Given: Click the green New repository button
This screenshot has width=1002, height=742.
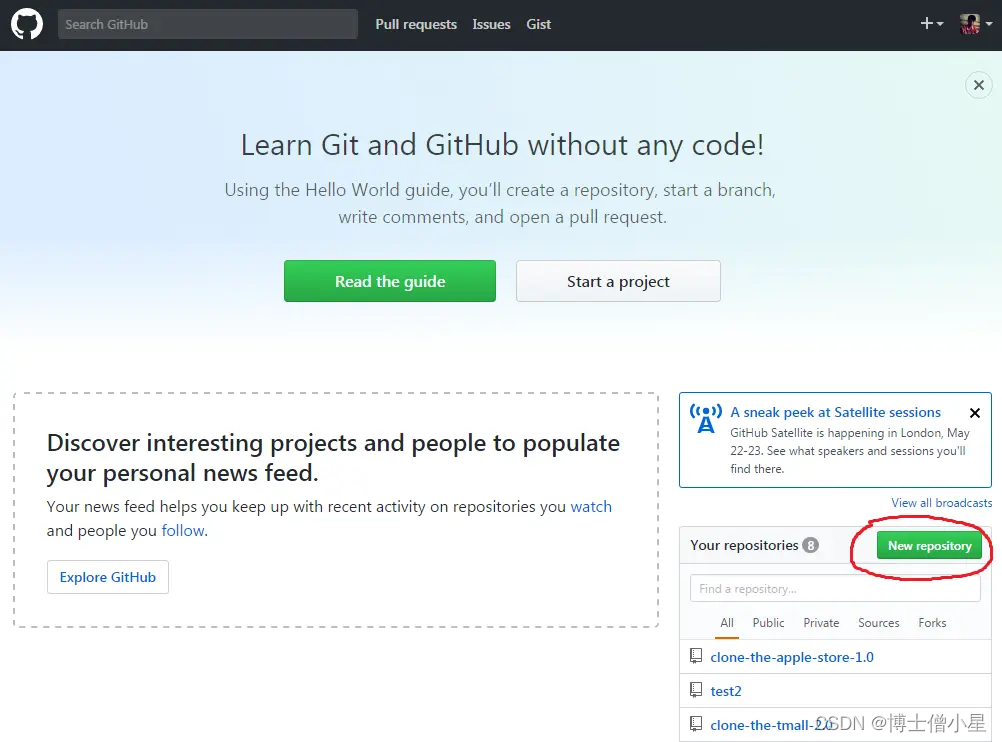Looking at the screenshot, I should 929,546.
